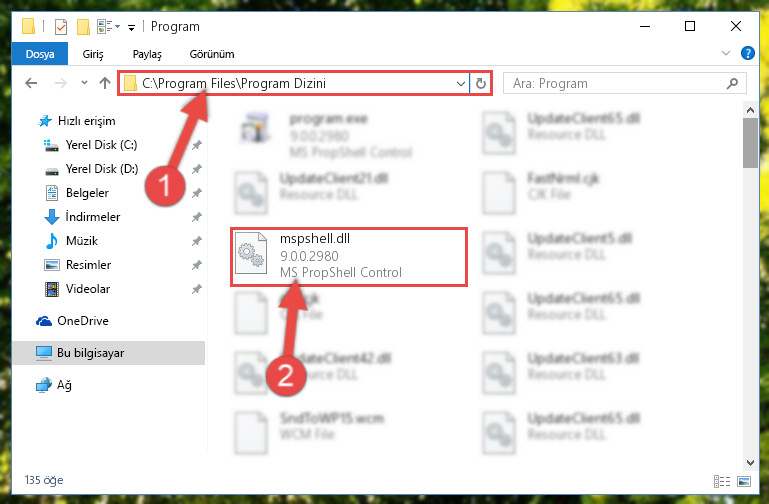Open recent locations dropdown arrow
Image resolution: width=769 pixels, height=504 pixels.
[x=84, y=83]
